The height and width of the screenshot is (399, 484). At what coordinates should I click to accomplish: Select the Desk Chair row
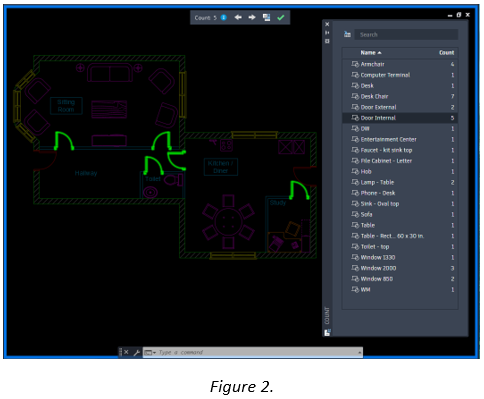[400, 96]
